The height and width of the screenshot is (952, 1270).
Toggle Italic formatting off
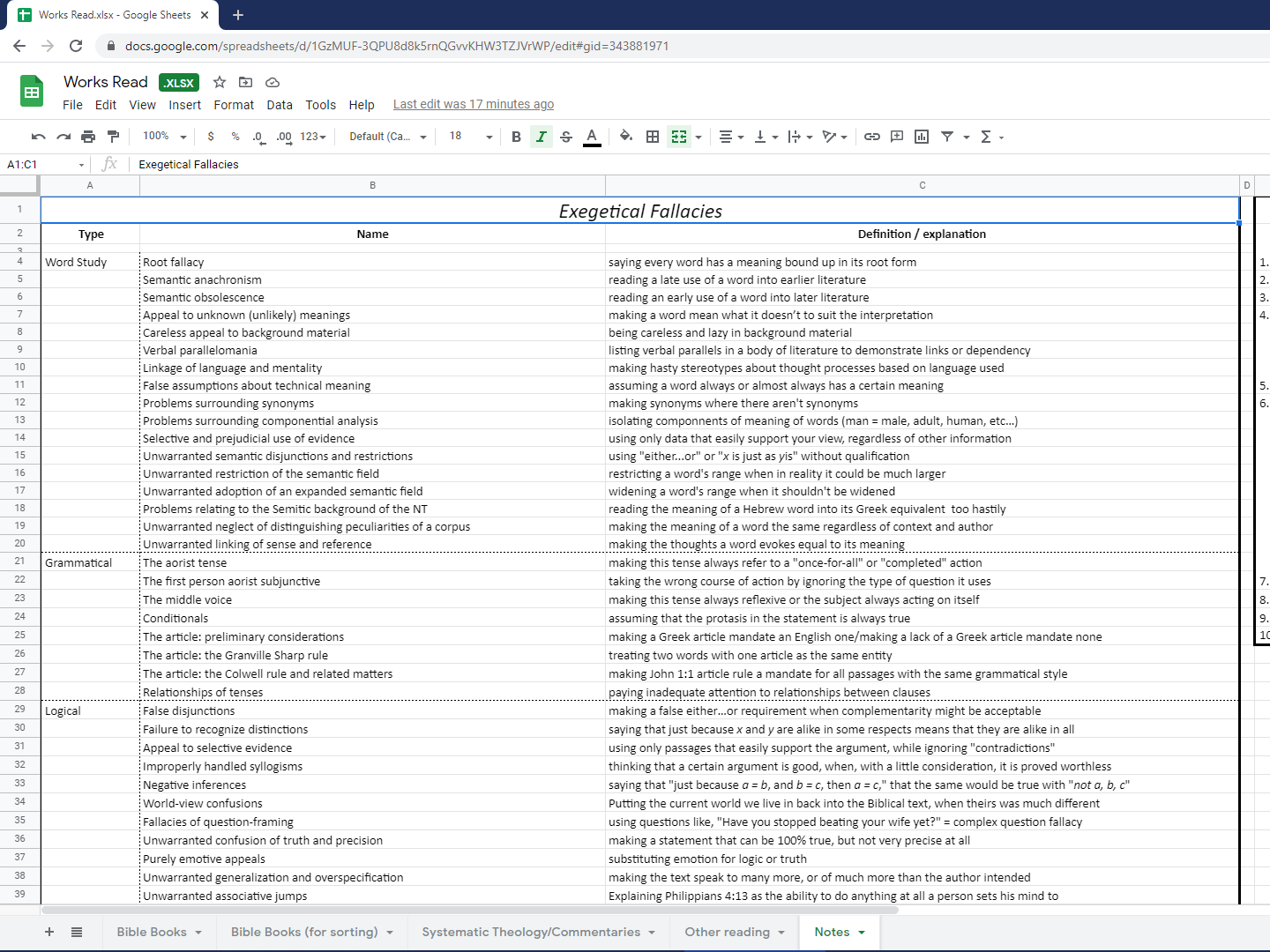pyautogui.click(x=542, y=137)
